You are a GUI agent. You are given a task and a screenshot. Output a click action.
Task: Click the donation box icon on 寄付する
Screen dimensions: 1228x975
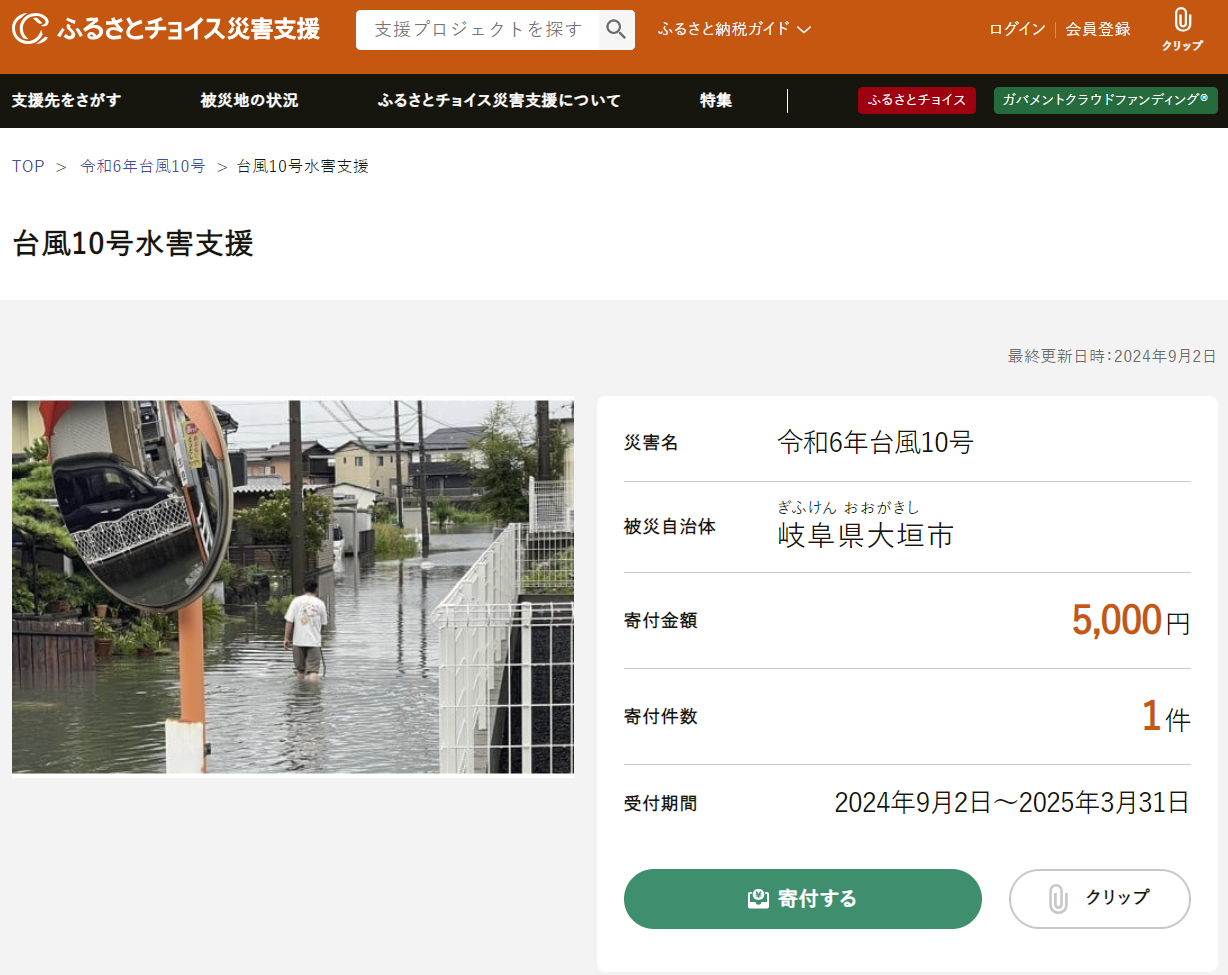[758, 898]
